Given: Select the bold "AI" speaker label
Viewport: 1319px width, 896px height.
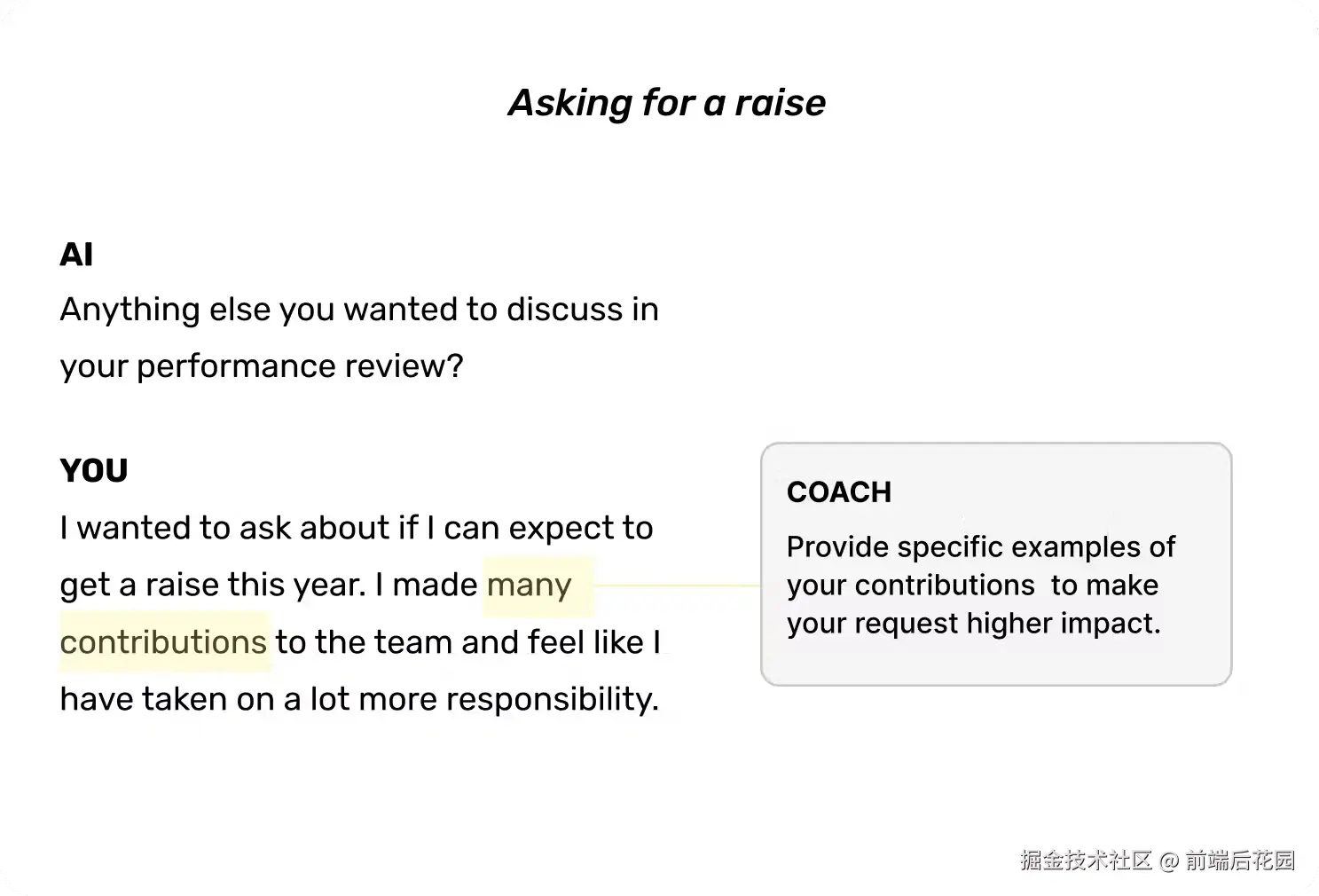Looking at the screenshot, I should coord(76,255).
